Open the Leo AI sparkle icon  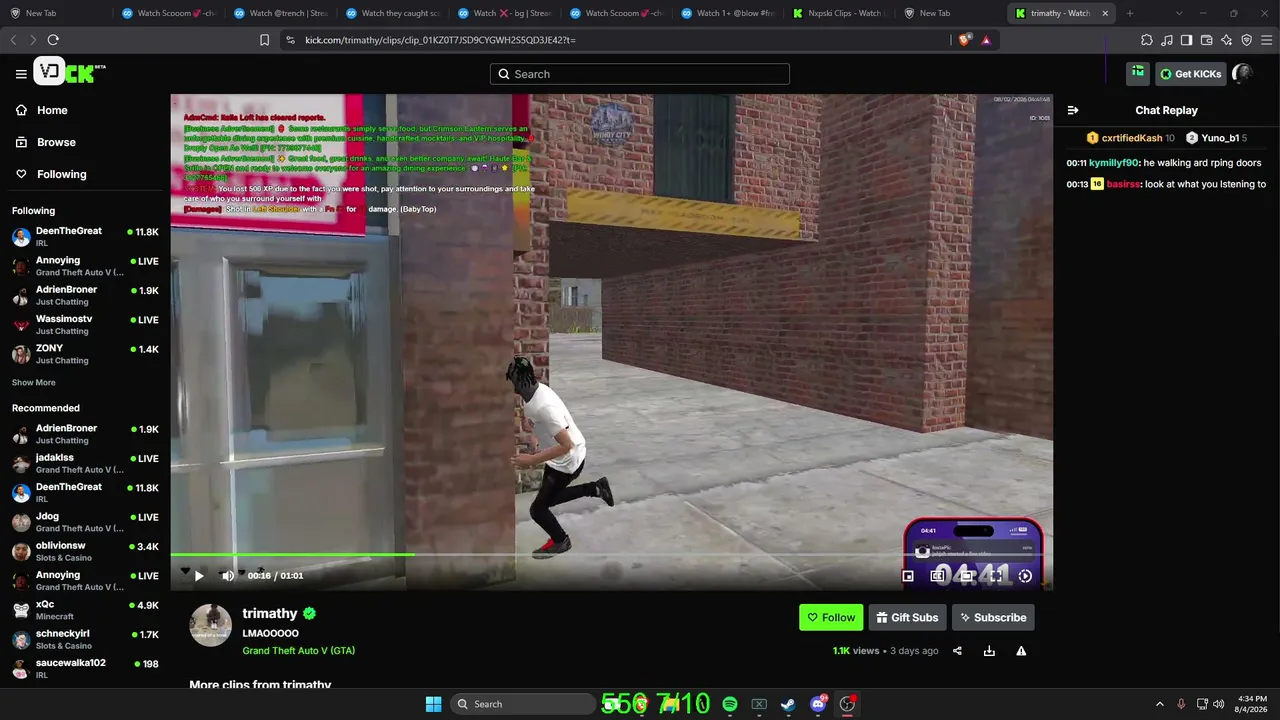point(1227,40)
